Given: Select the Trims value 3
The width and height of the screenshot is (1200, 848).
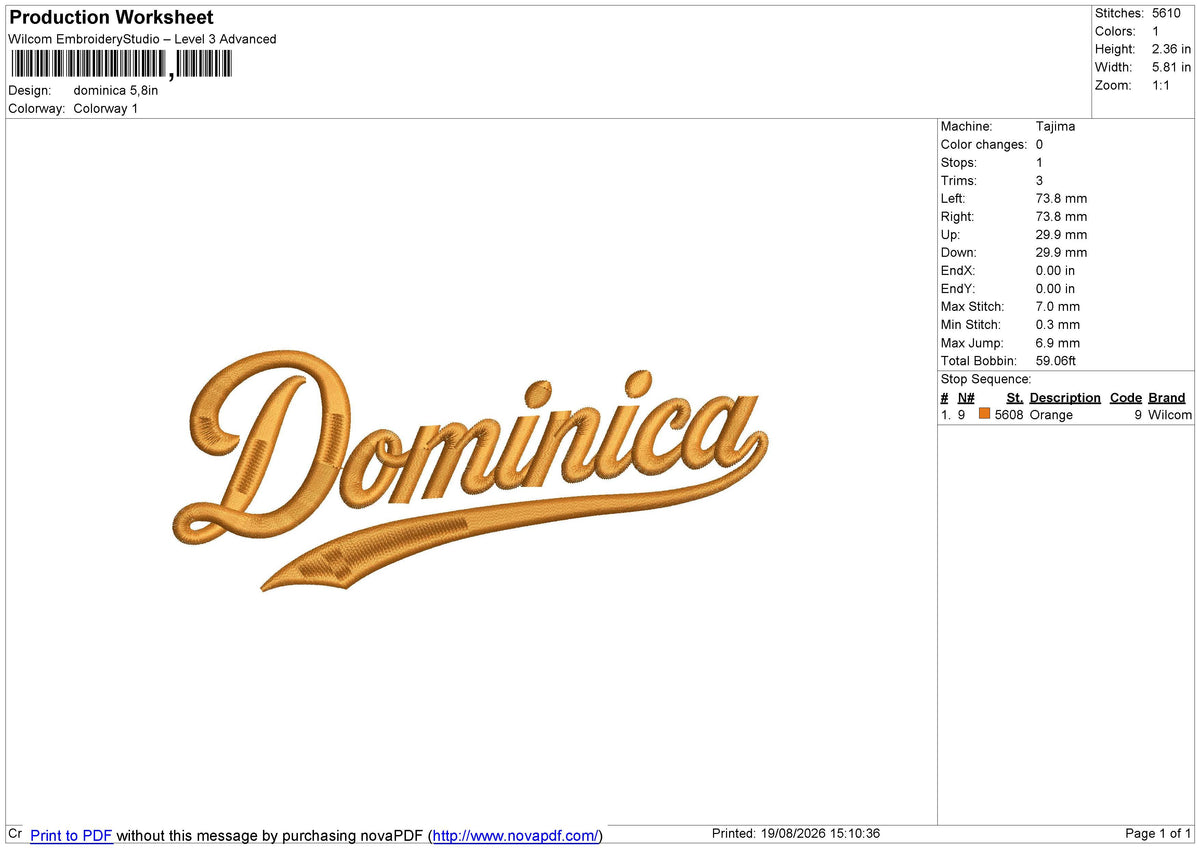Looking at the screenshot, I should point(1040,180).
